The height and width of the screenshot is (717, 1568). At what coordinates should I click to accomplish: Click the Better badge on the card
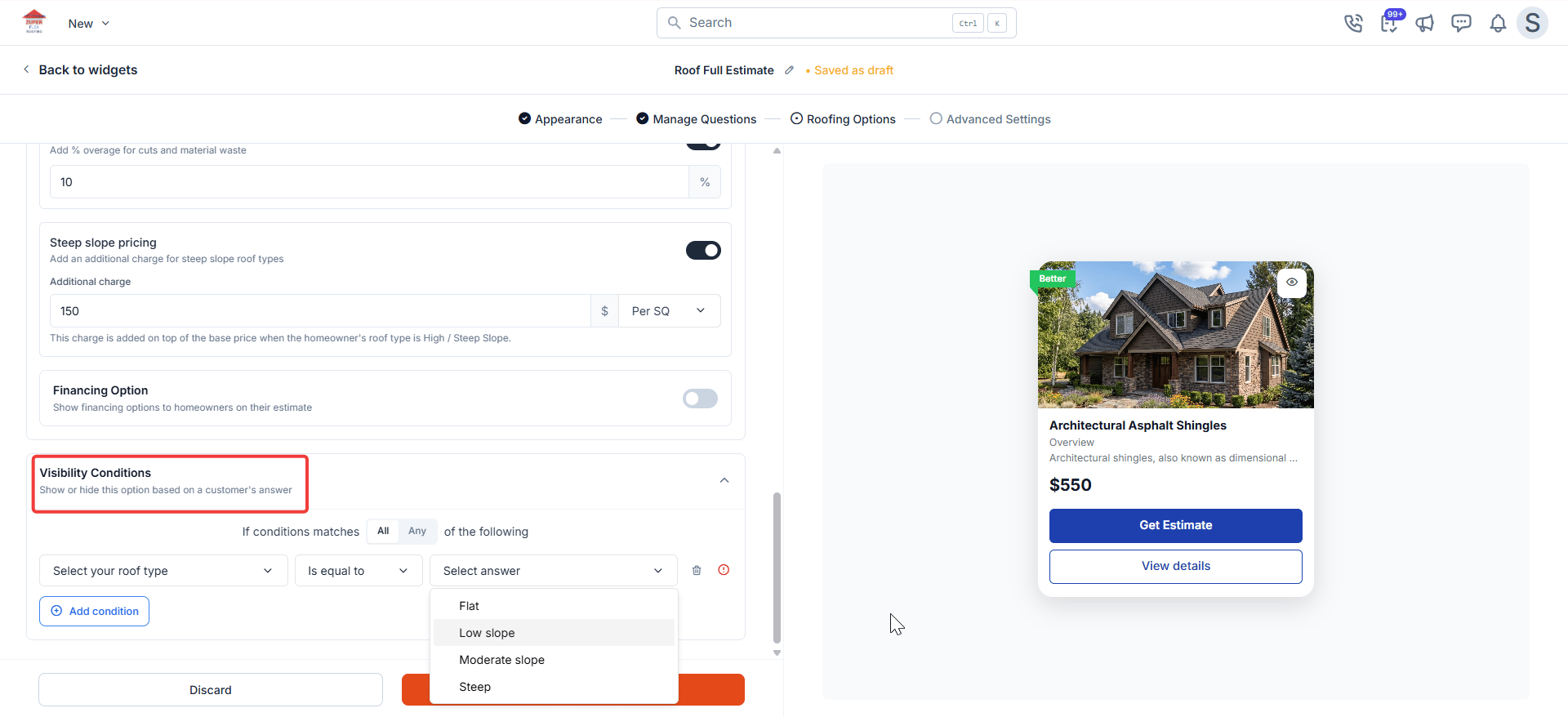tap(1053, 278)
